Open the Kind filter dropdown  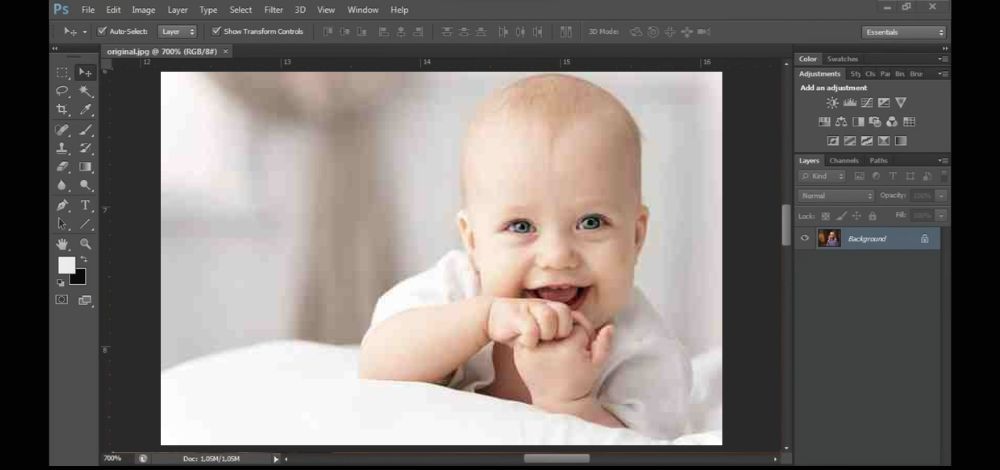pyautogui.click(x=823, y=176)
